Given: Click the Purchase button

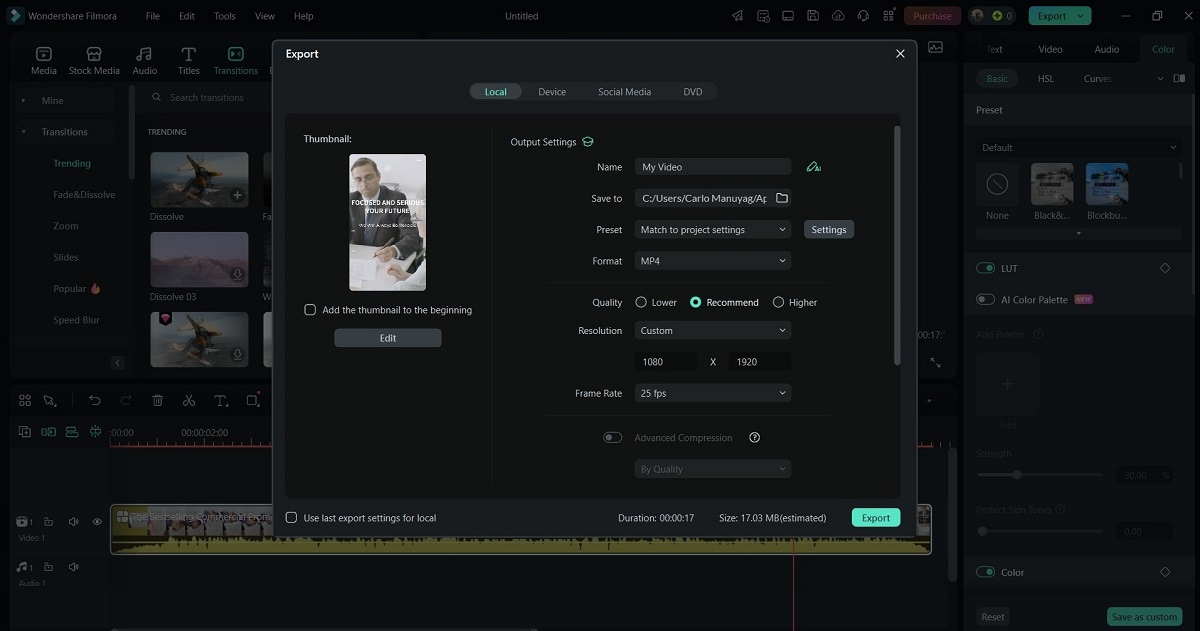Looking at the screenshot, I should click(933, 16).
